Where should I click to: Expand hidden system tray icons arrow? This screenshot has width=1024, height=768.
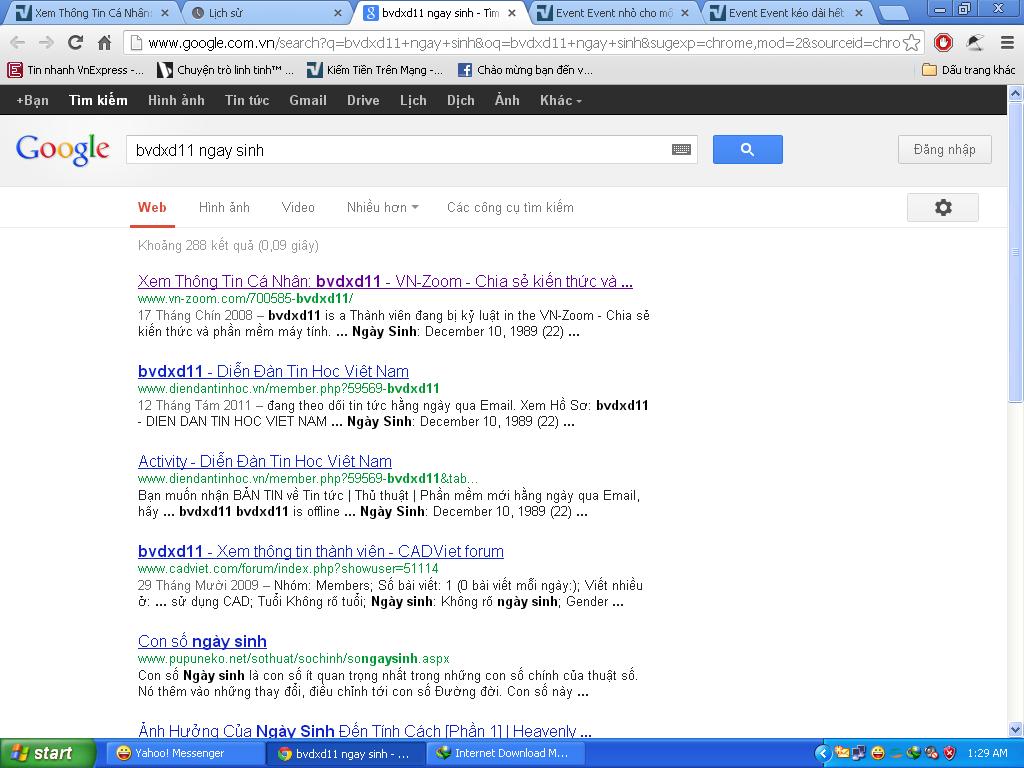(x=823, y=754)
